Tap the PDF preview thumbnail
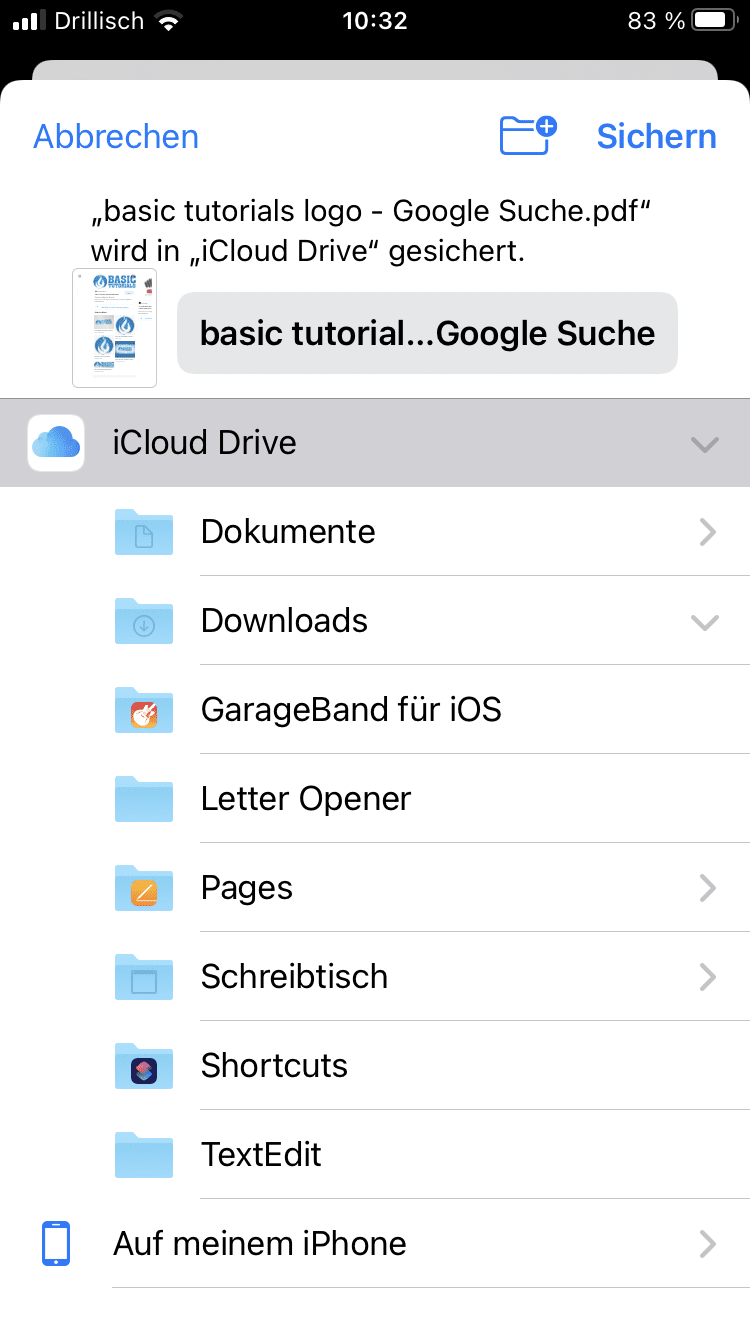 click(x=115, y=327)
